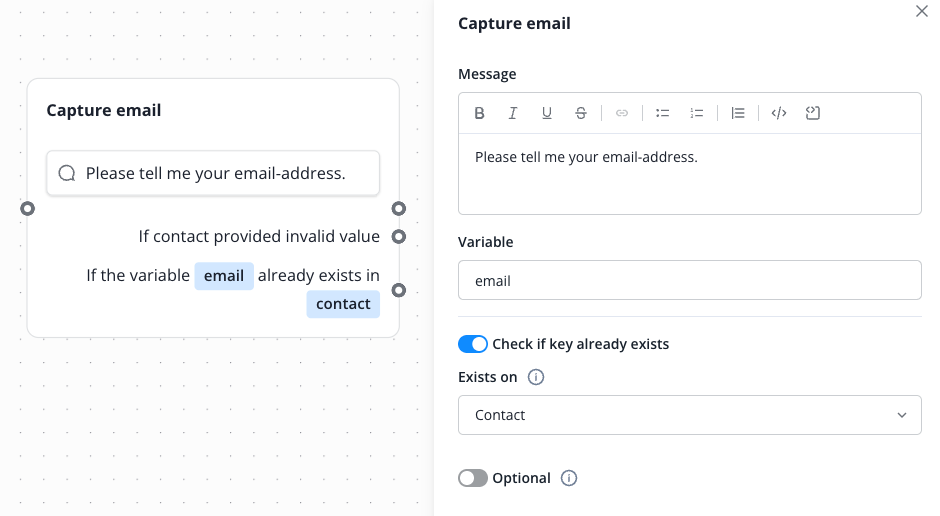Click into the Message text area
This screenshot has height=516, width=940.
(689, 180)
